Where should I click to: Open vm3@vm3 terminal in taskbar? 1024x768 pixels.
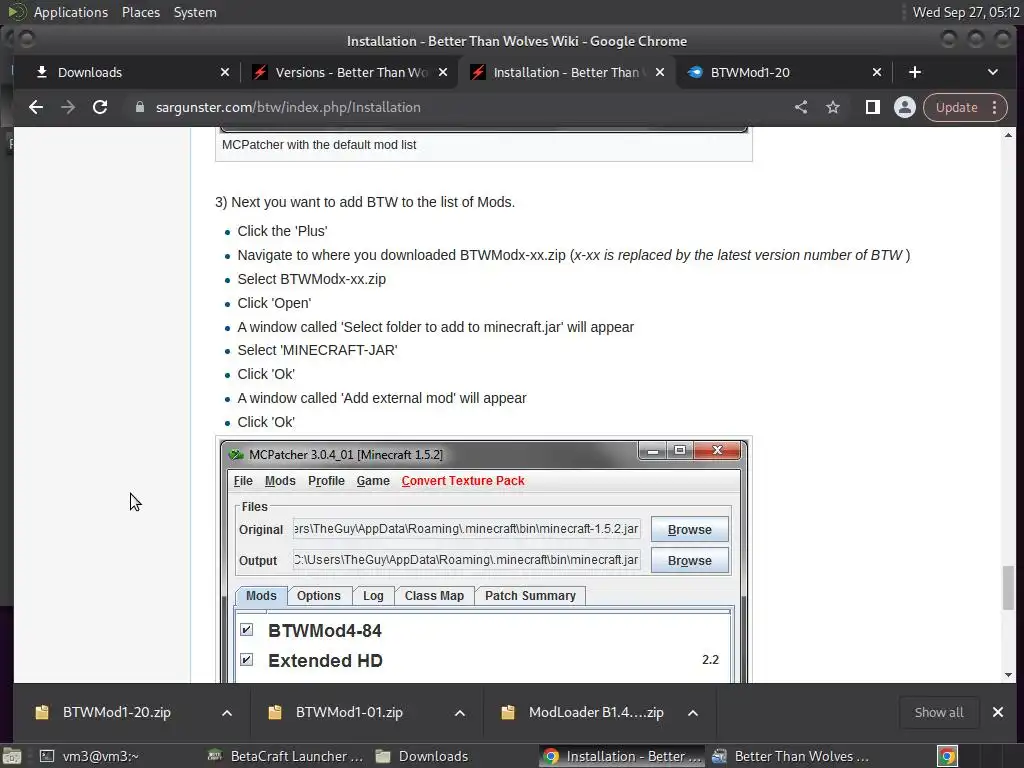point(90,756)
